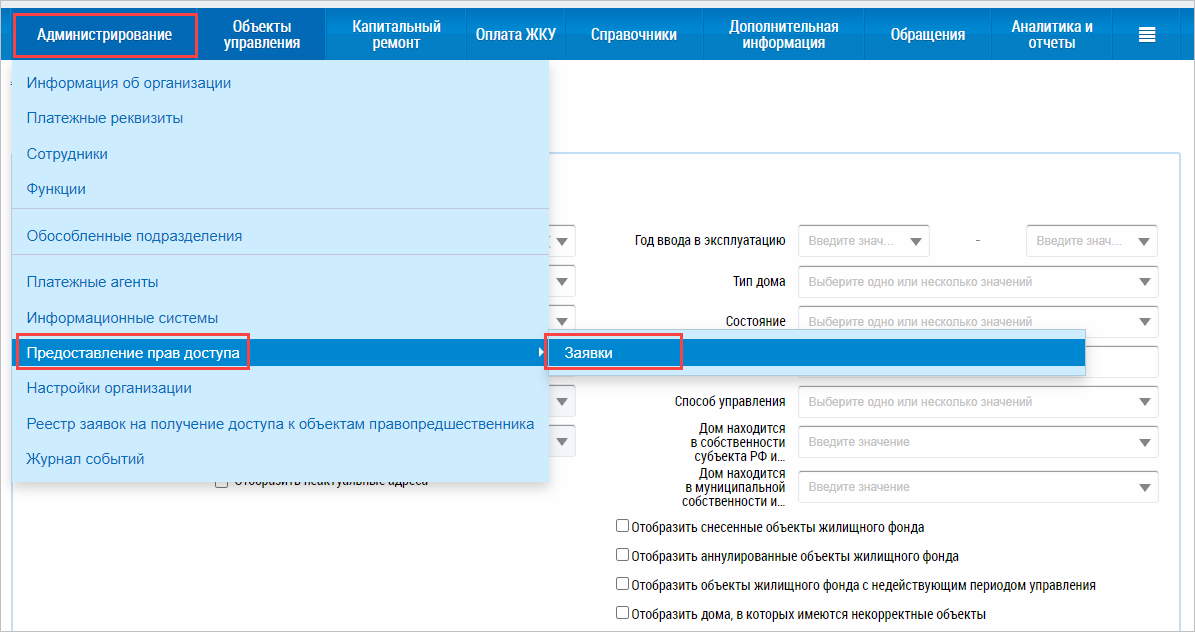Viewport: 1195px width, 632px height.
Task: Open the Объекты управления menu
Action: [261, 35]
